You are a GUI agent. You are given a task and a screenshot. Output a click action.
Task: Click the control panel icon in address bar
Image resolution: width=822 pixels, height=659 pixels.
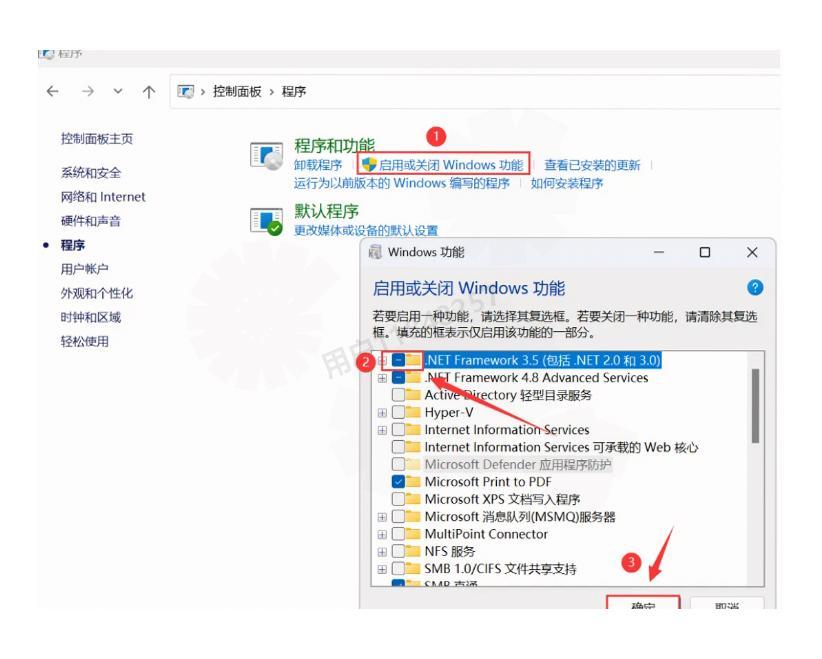click(x=186, y=92)
